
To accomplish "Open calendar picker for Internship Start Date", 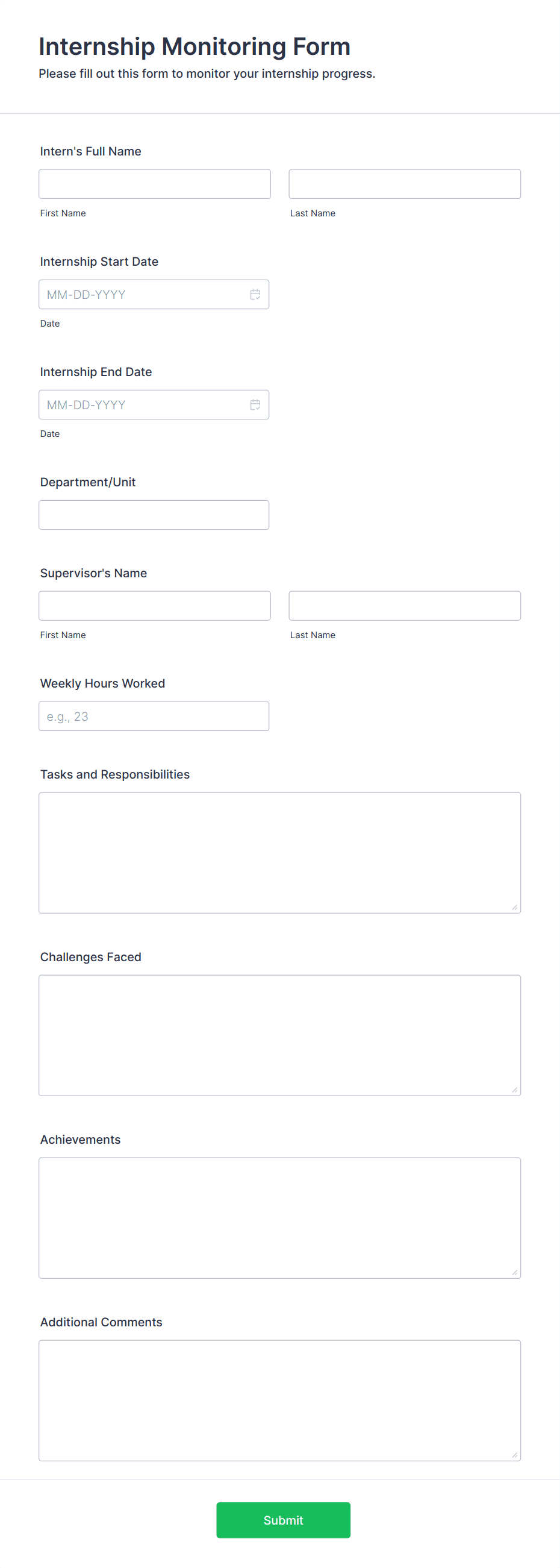I will tap(255, 295).
